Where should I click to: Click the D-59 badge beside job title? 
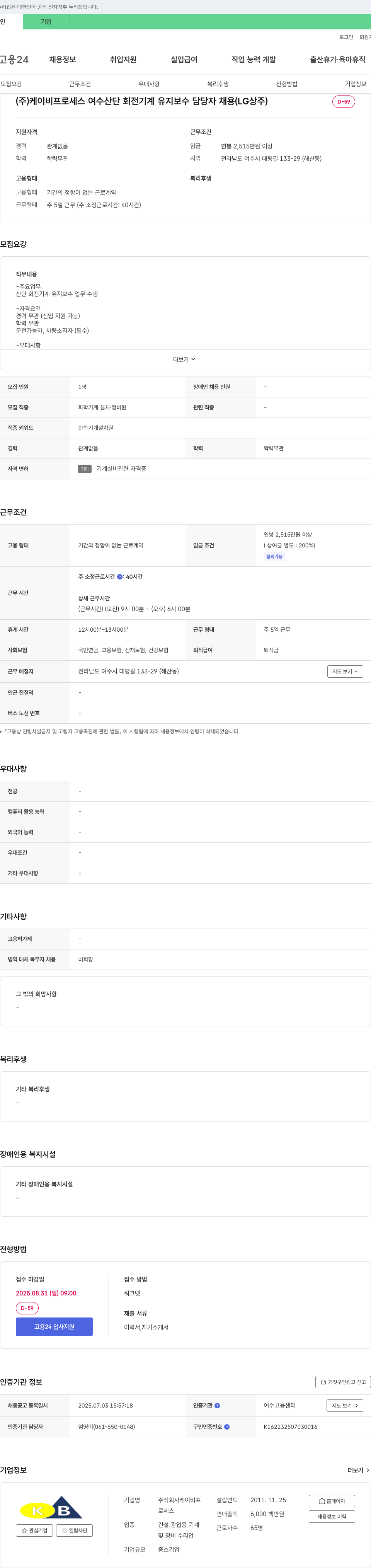click(344, 102)
